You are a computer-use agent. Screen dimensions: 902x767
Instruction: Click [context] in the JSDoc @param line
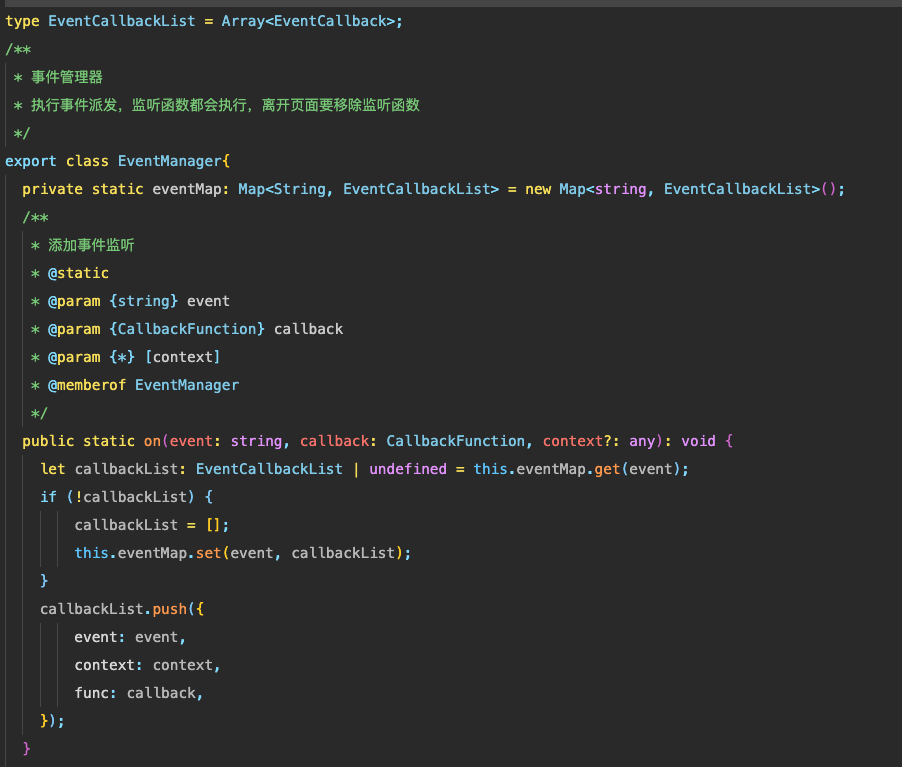182,357
